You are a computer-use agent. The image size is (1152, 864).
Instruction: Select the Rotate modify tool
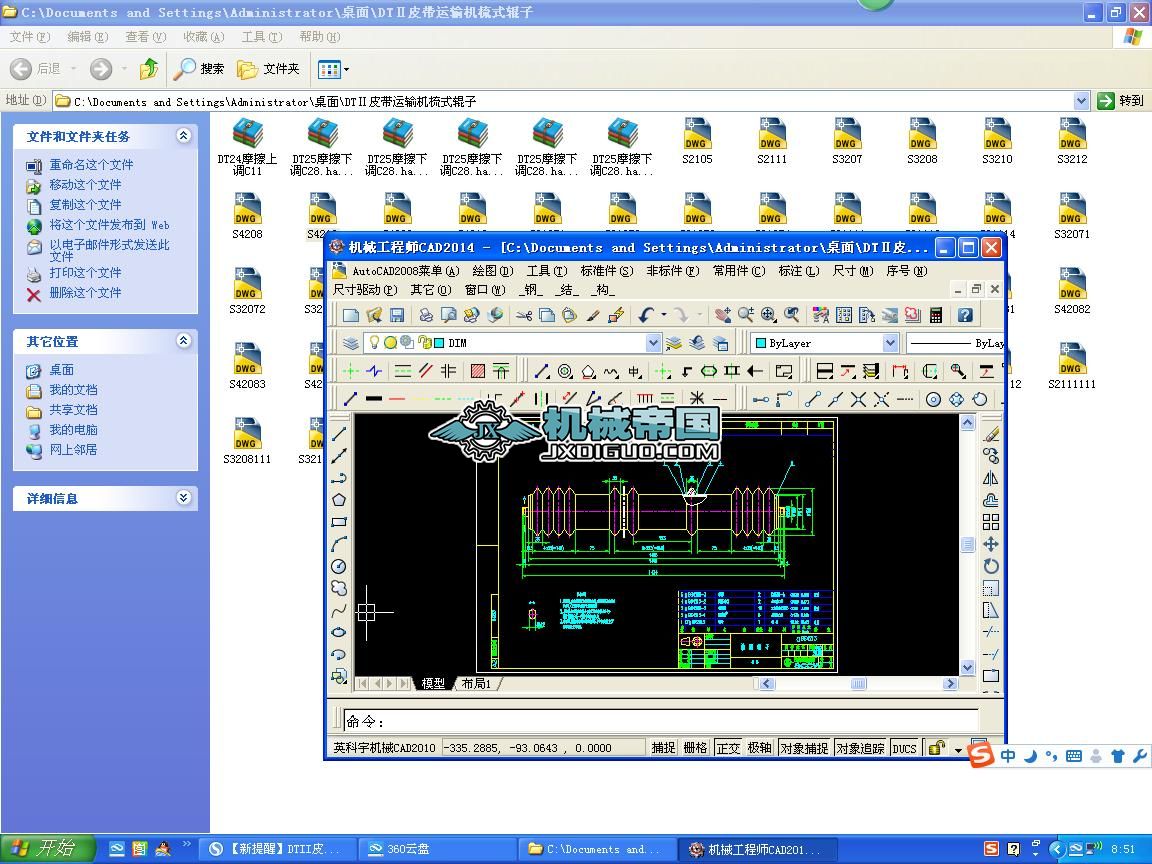(991, 566)
